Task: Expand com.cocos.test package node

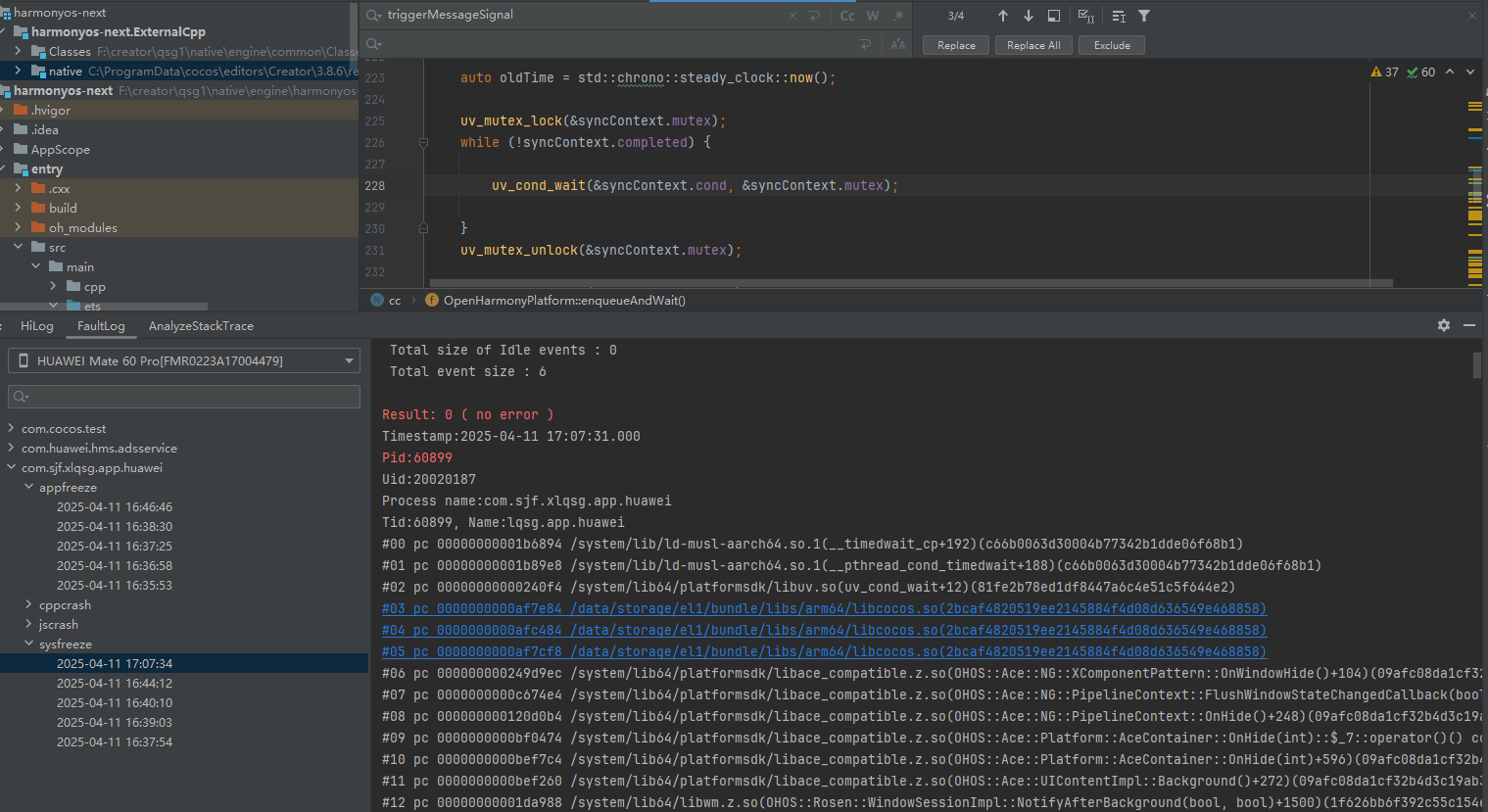Action: coord(11,429)
